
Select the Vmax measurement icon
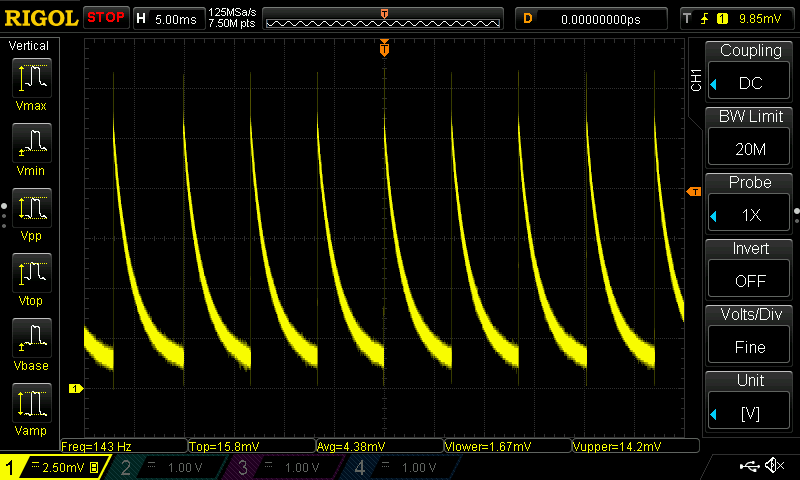(31, 78)
